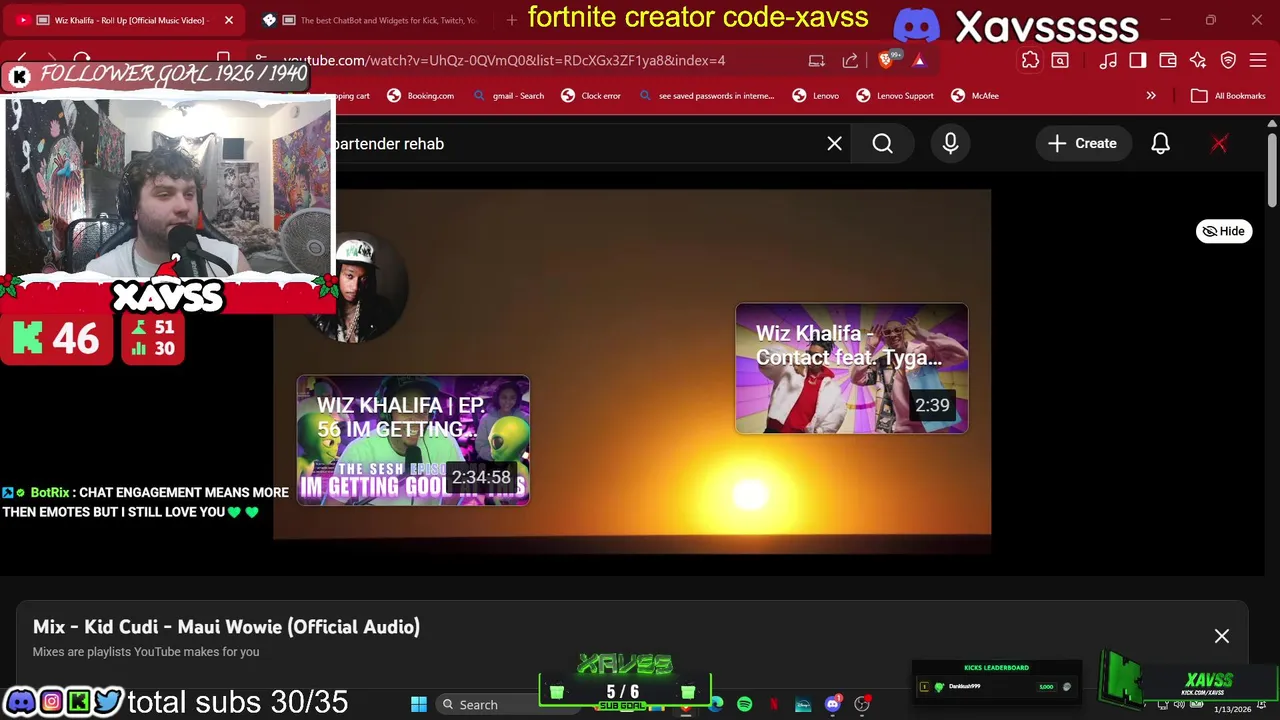This screenshot has width=1280, height=720.
Task: Open the Brave Wallet icon
Action: (1168, 60)
